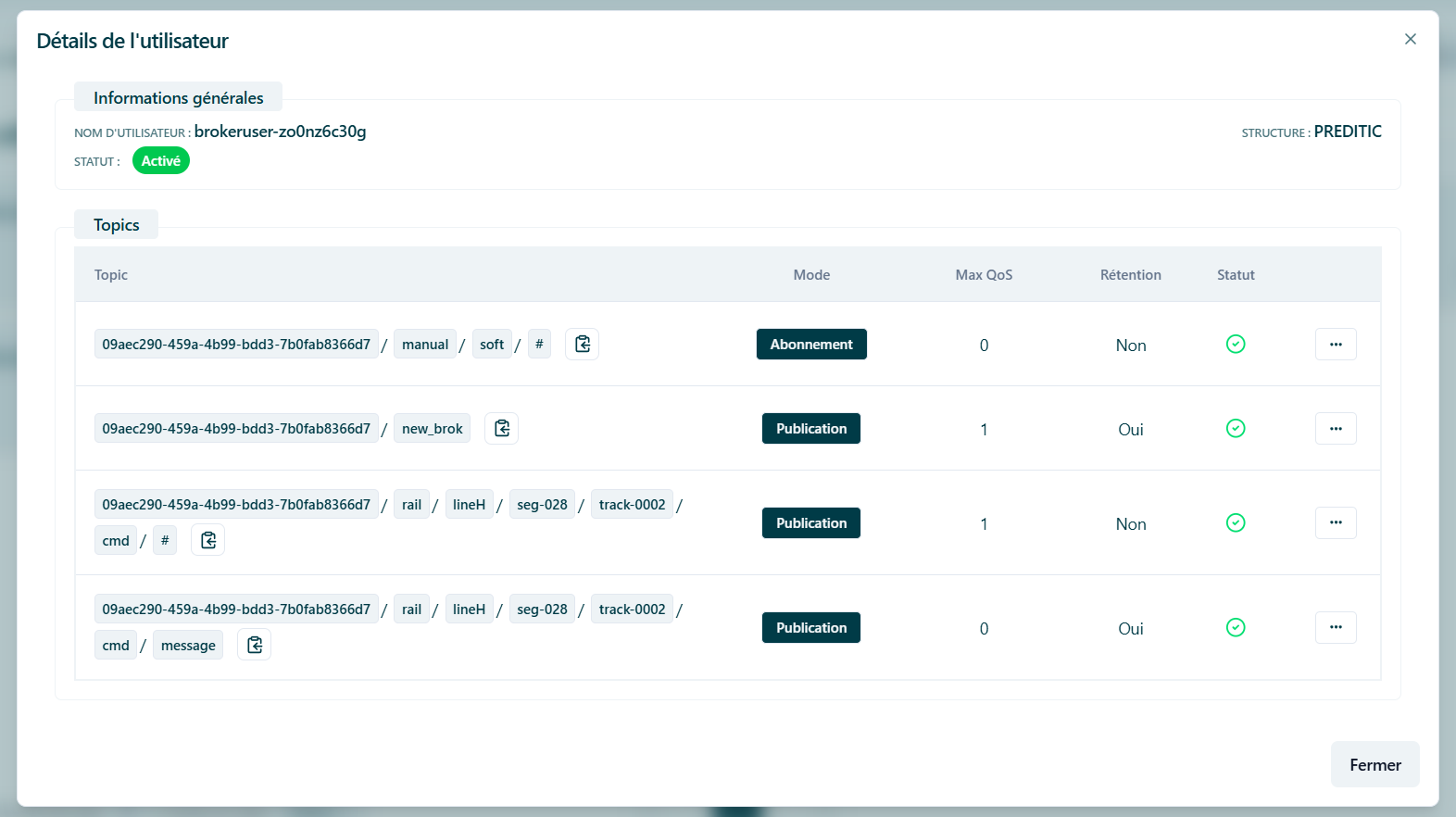The image size is (1456, 817).
Task: Click status check icon of new_brok row
Action: pyautogui.click(x=1236, y=429)
